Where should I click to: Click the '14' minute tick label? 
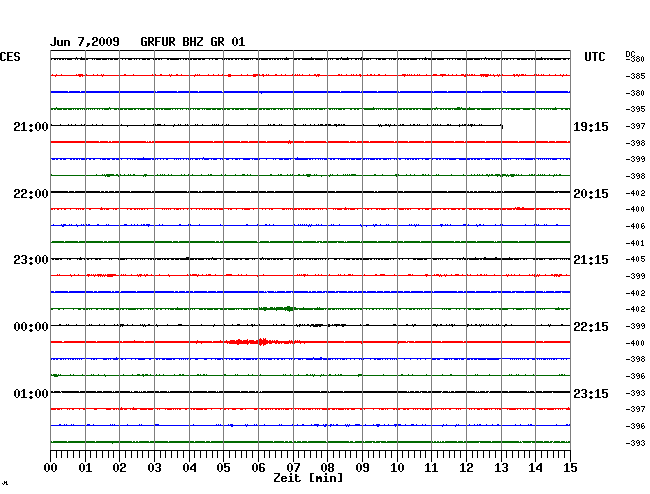click(x=535, y=468)
